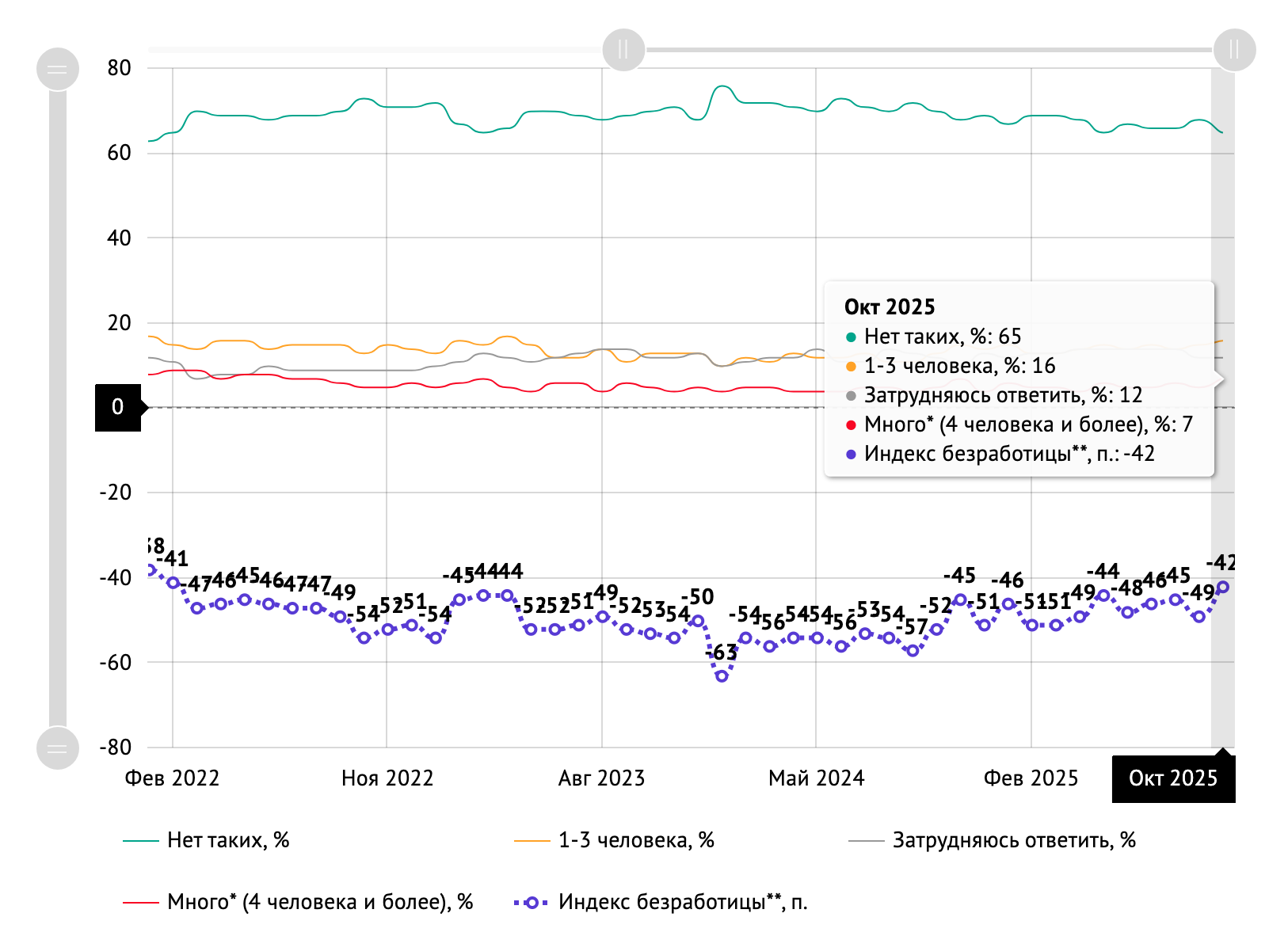Toggle 'Индекс безработицы**, п.' legend item

coord(682,902)
